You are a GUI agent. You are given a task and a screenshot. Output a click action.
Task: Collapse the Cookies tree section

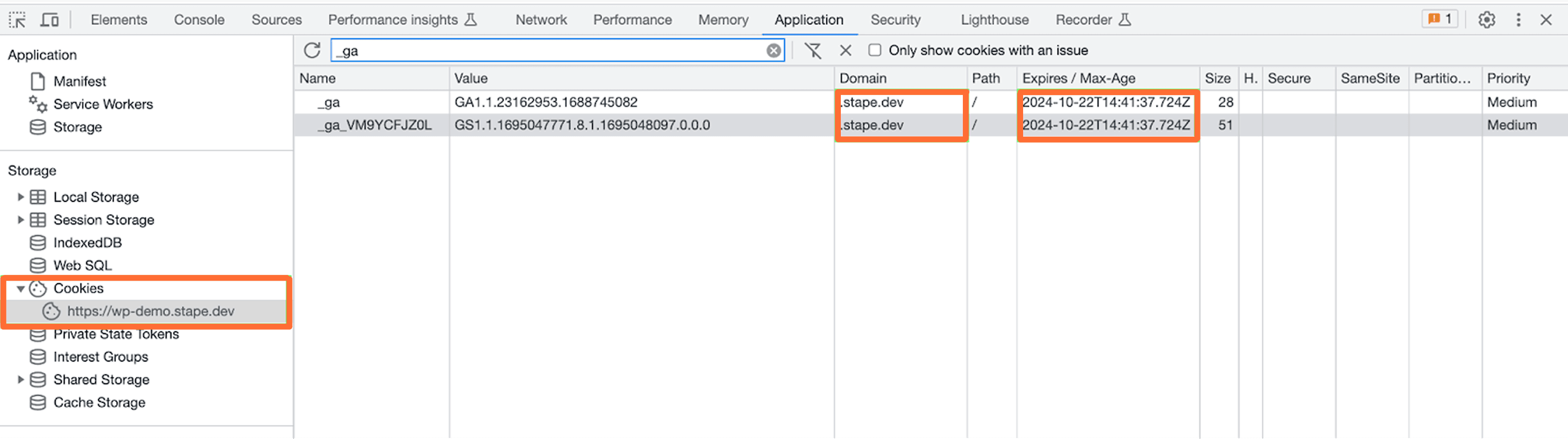pyautogui.click(x=20, y=289)
